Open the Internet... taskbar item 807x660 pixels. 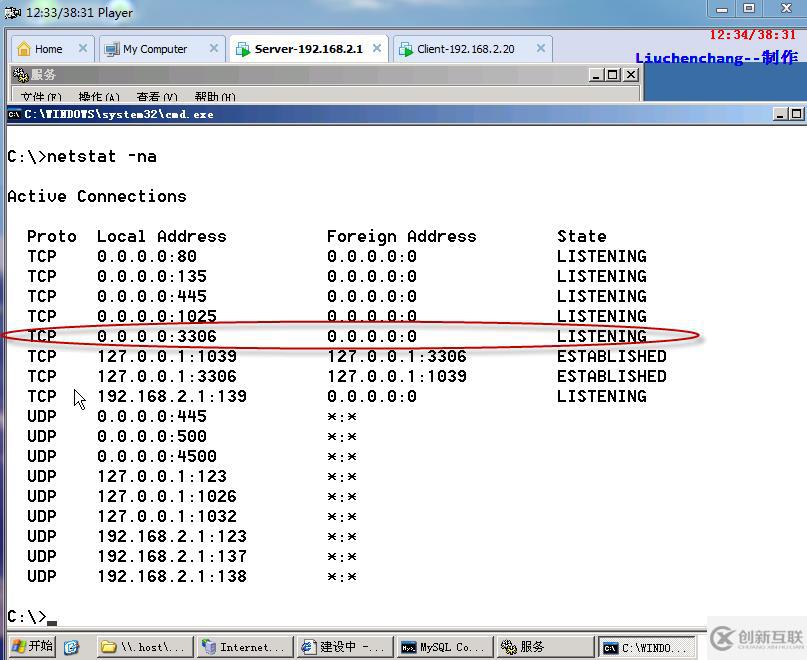click(244, 647)
